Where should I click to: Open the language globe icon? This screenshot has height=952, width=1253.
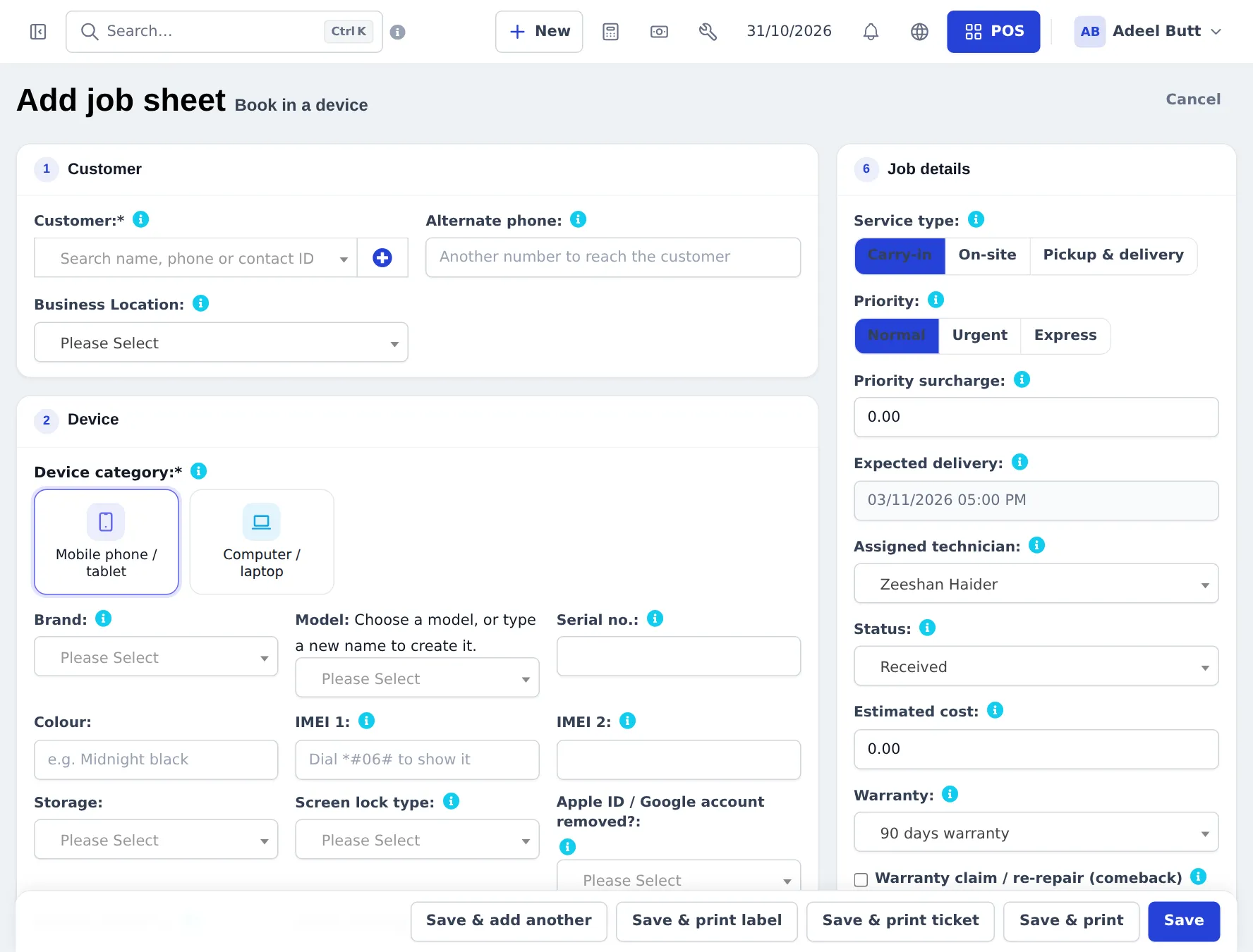point(919,32)
